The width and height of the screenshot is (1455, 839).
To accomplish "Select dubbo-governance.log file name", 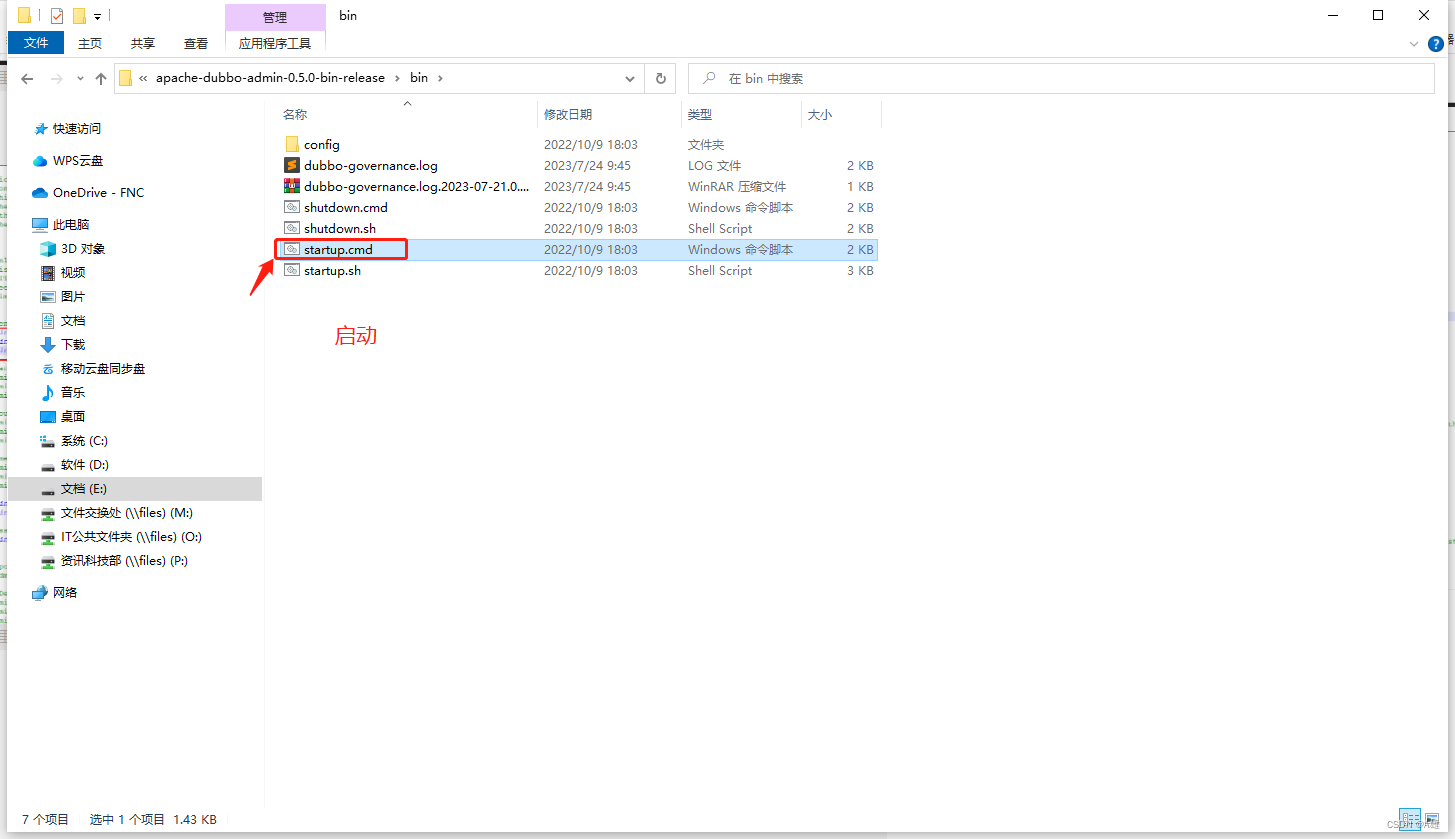I will [371, 165].
